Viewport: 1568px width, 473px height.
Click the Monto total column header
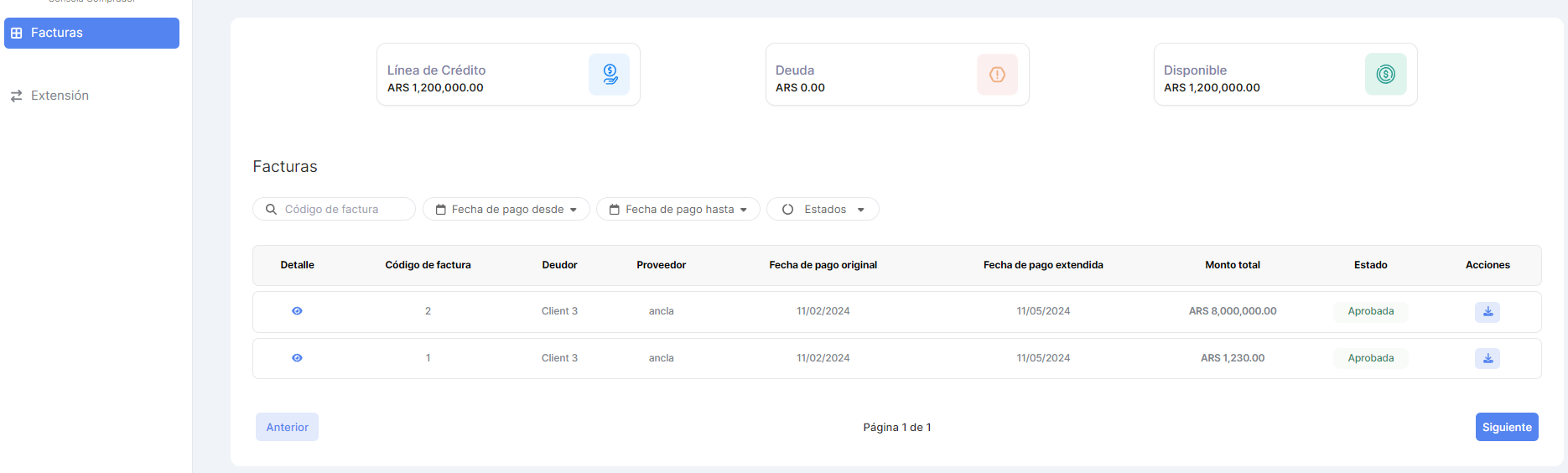pos(1232,265)
